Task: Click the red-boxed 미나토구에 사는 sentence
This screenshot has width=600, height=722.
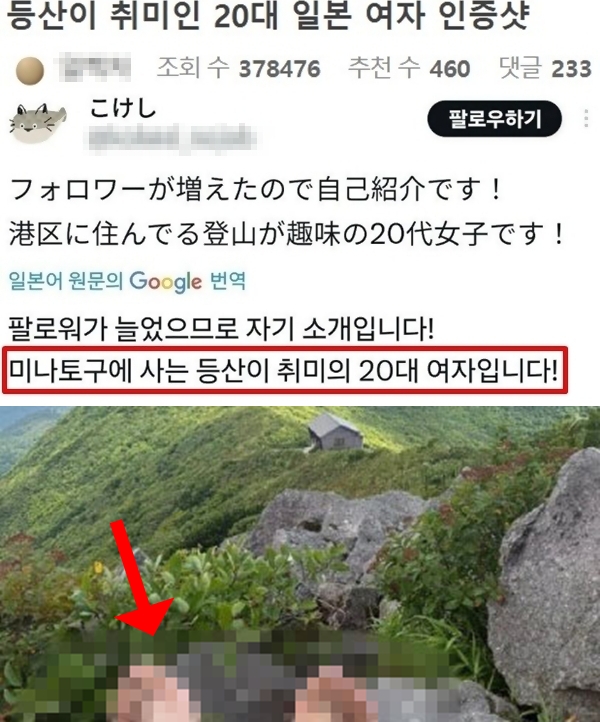Action: click(285, 370)
